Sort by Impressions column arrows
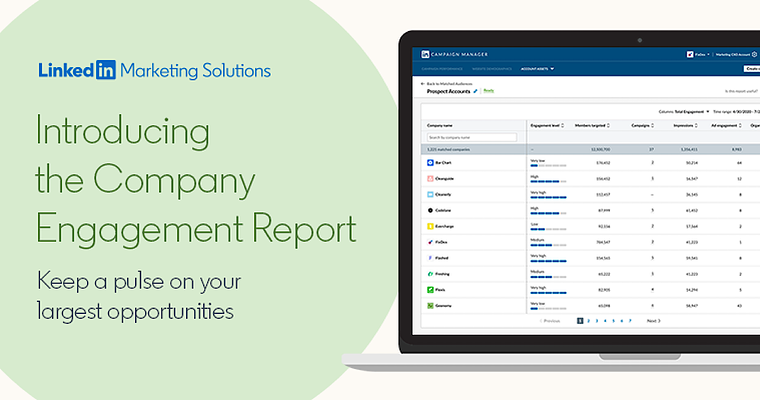This screenshot has height=400, width=760. pos(696,126)
